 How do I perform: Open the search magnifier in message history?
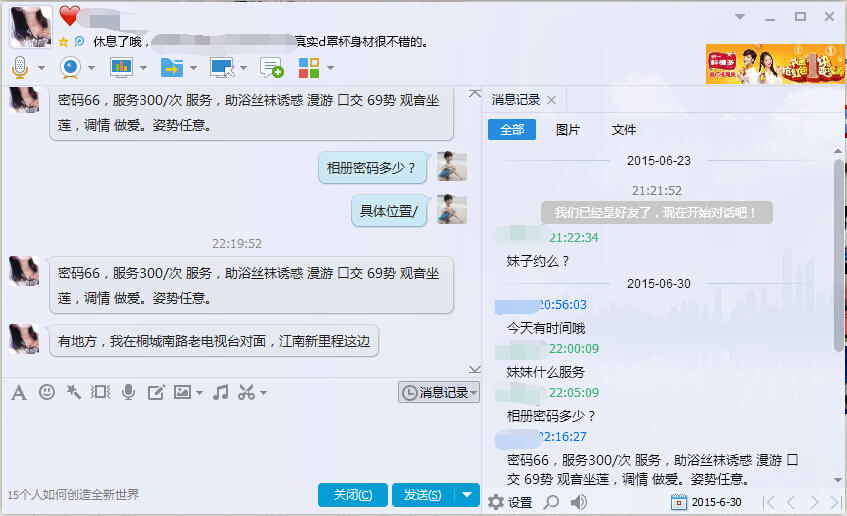pyautogui.click(x=550, y=502)
